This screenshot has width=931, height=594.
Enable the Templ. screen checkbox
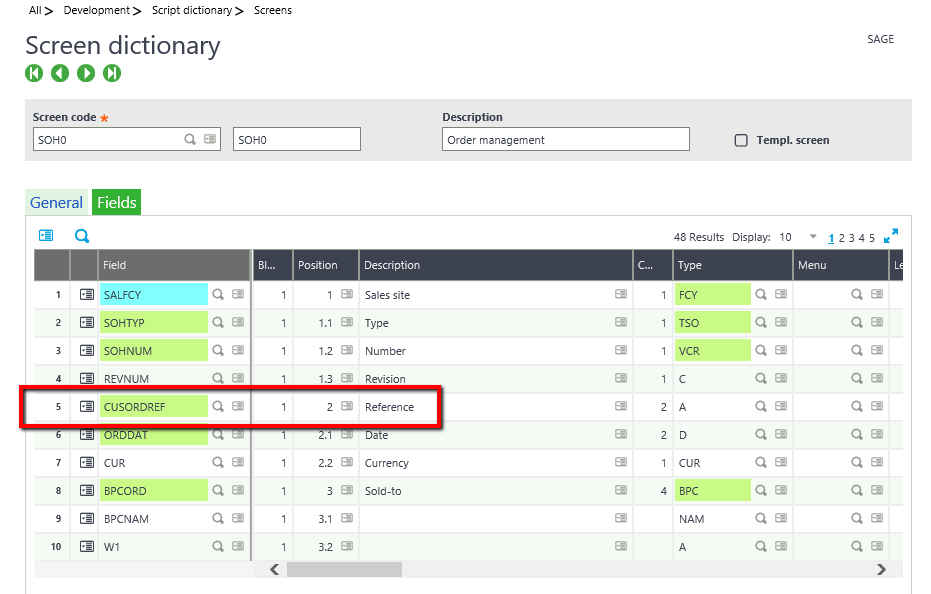pyautogui.click(x=741, y=140)
